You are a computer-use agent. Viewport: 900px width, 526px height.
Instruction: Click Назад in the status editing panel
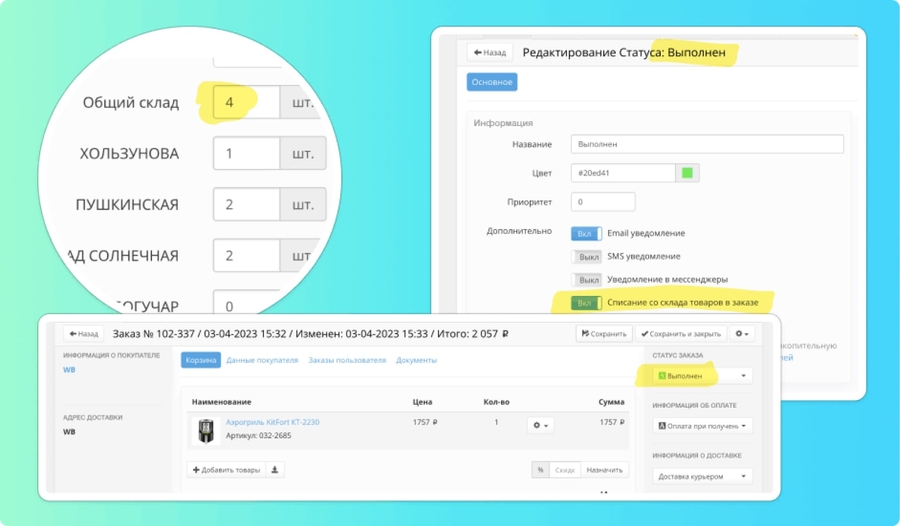[x=488, y=52]
